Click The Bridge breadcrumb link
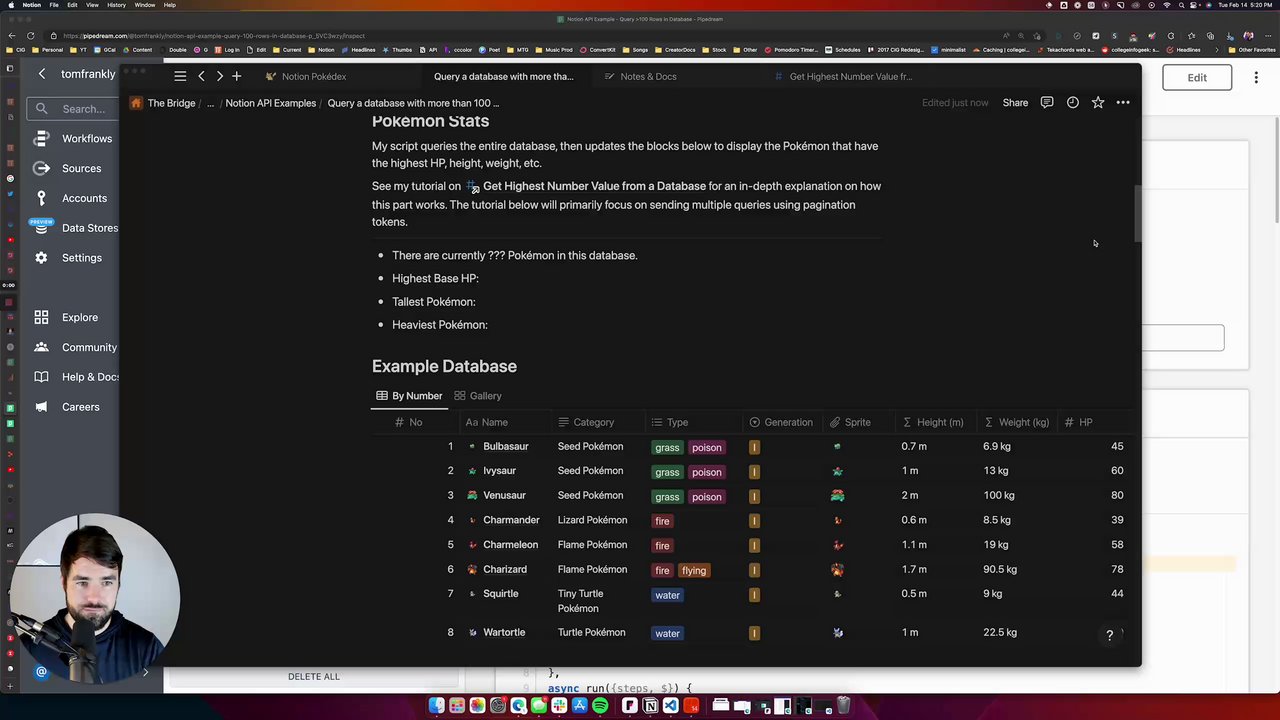This screenshot has height=720, width=1280. [171, 103]
